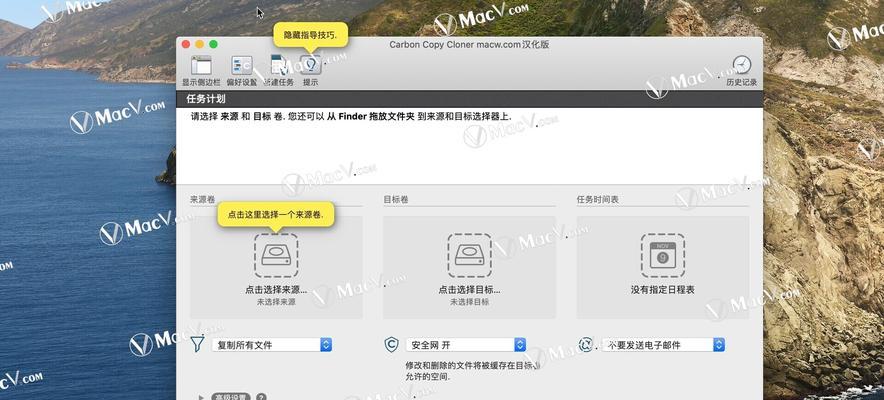The height and width of the screenshot is (400, 884).
Task: Click the destination disk selector icon
Action: click(x=470, y=255)
